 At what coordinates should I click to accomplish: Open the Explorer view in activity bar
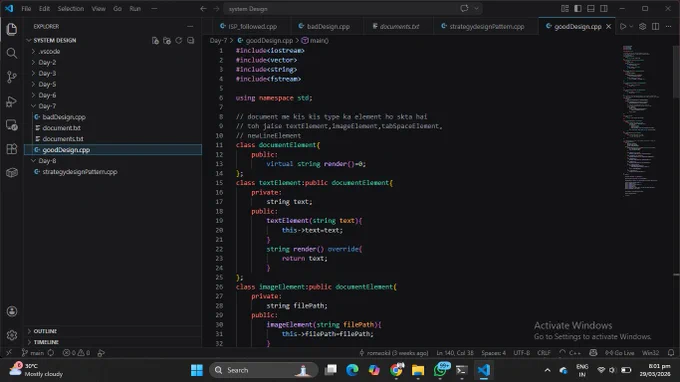pyautogui.click(x=12, y=29)
